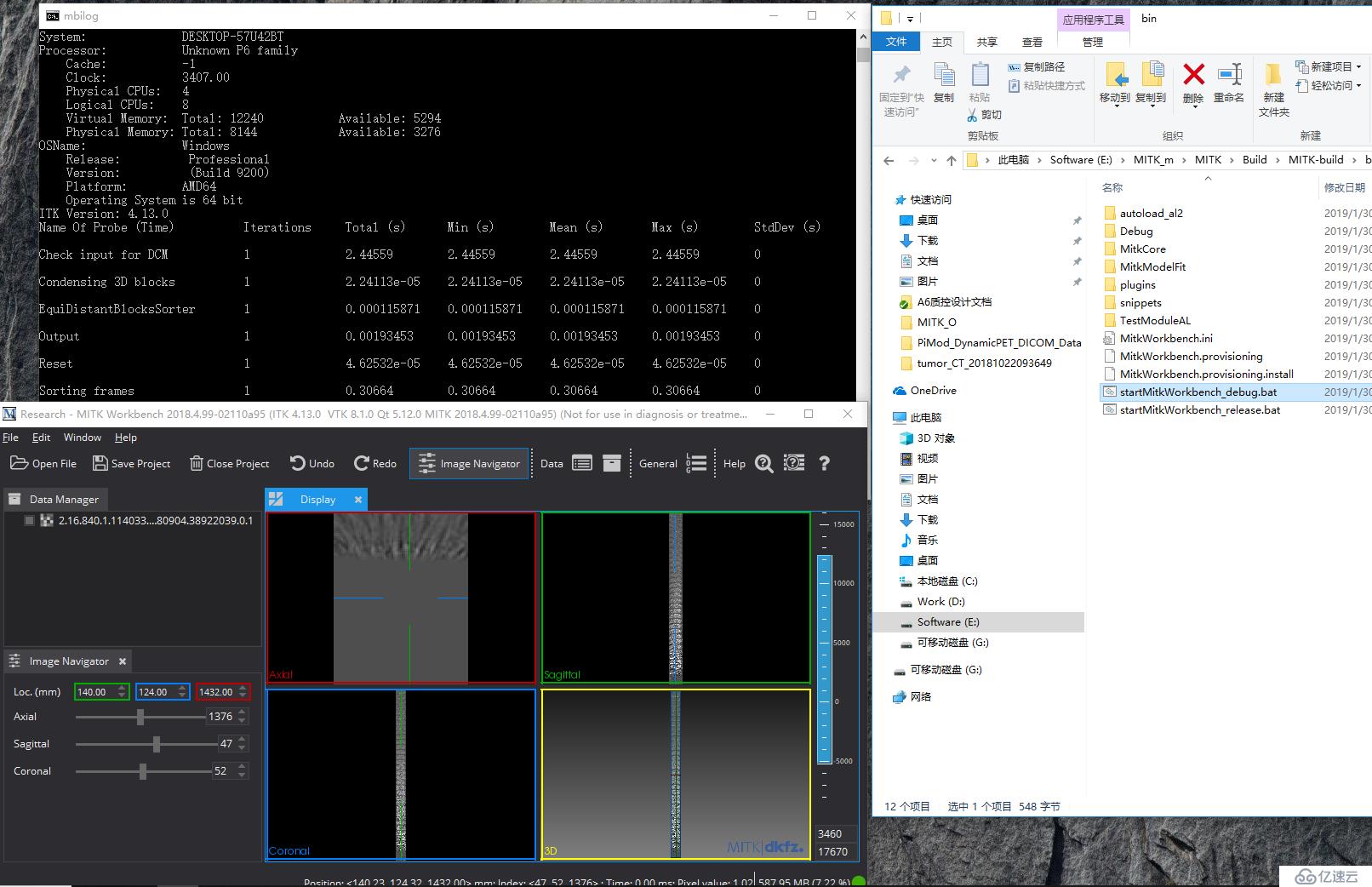Open the quick access toolbar dropdown arrow
The width and height of the screenshot is (1372, 887).
[910, 19]
